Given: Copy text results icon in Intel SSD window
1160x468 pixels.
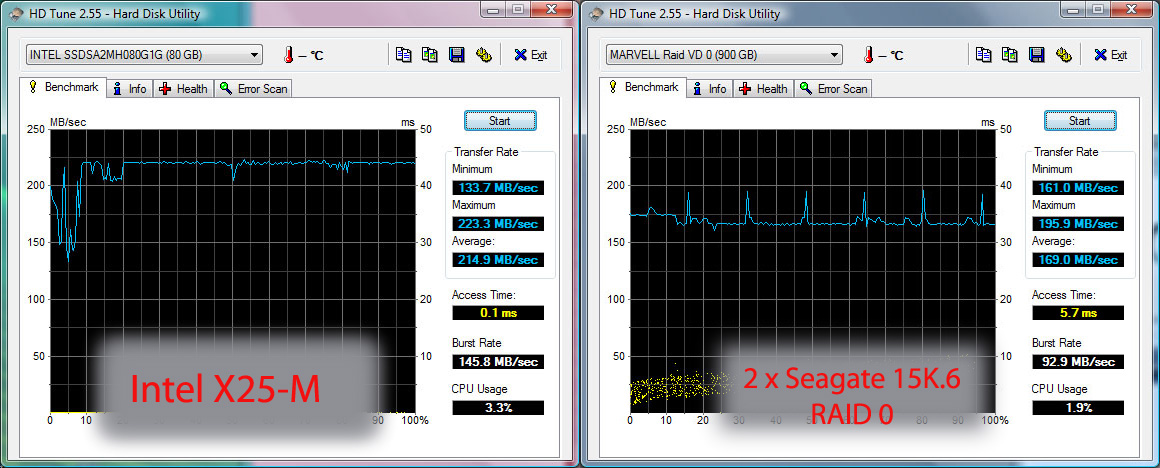Looking at the screenshot, I should coord(403,55).
